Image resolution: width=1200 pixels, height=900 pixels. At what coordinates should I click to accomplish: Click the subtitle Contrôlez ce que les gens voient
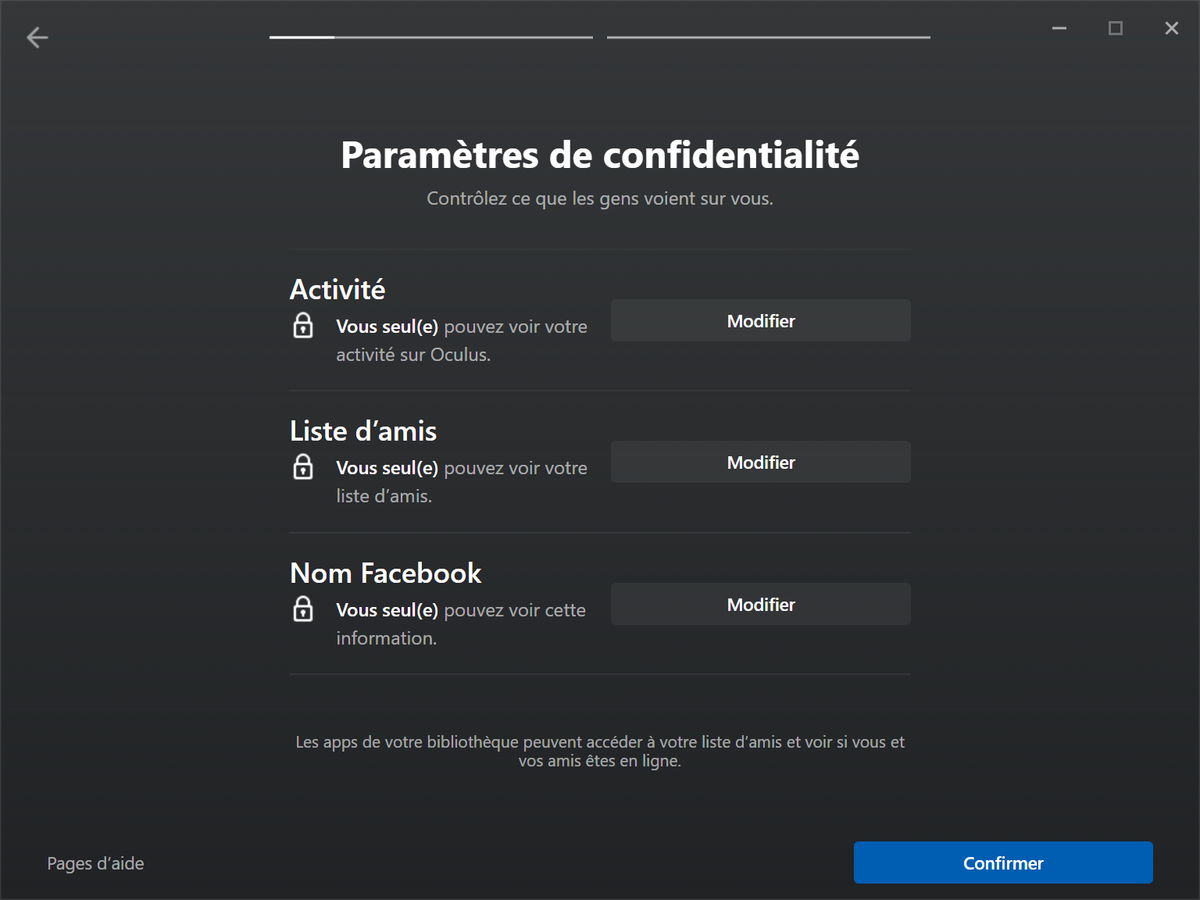[600, 198]
